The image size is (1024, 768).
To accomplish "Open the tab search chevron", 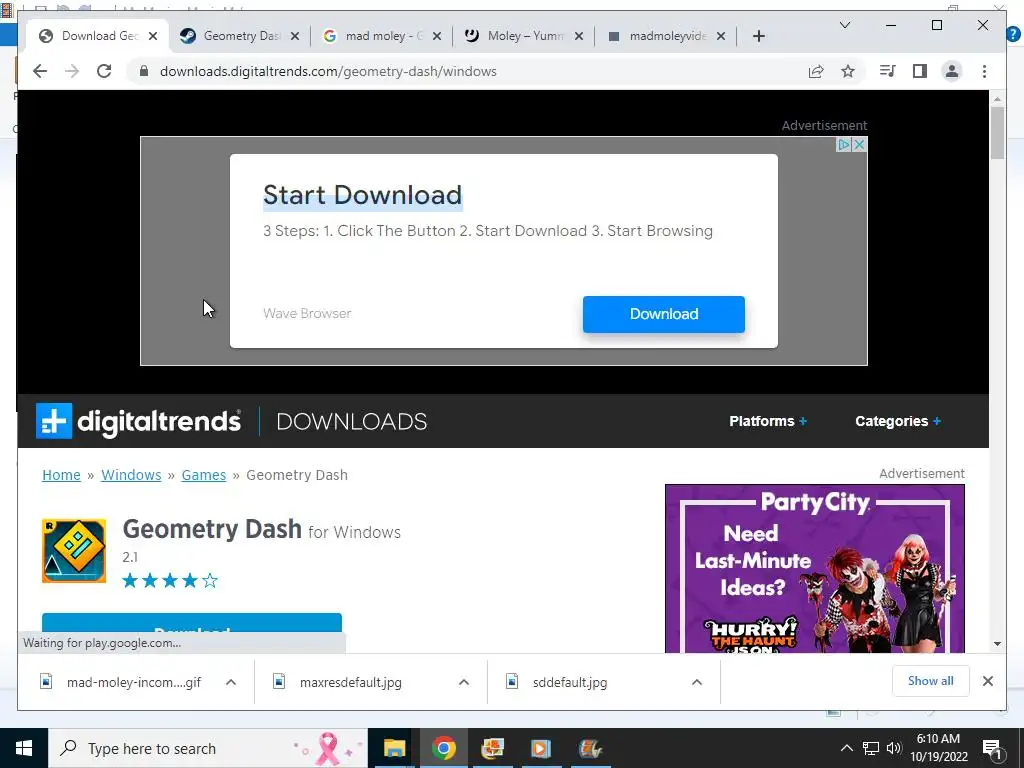I will click(844, 25).
